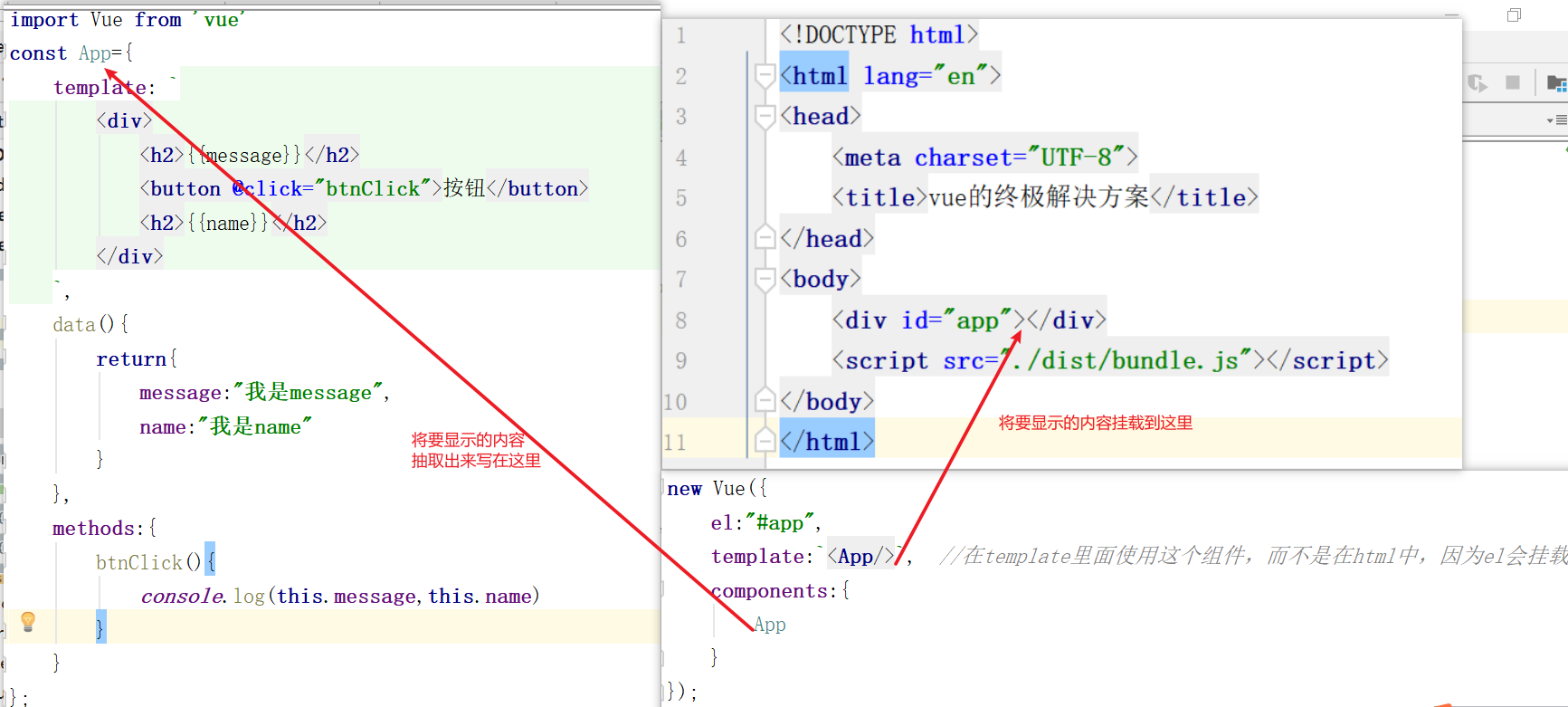
Task: Click line number 1 in gutter
Action: 681,35
